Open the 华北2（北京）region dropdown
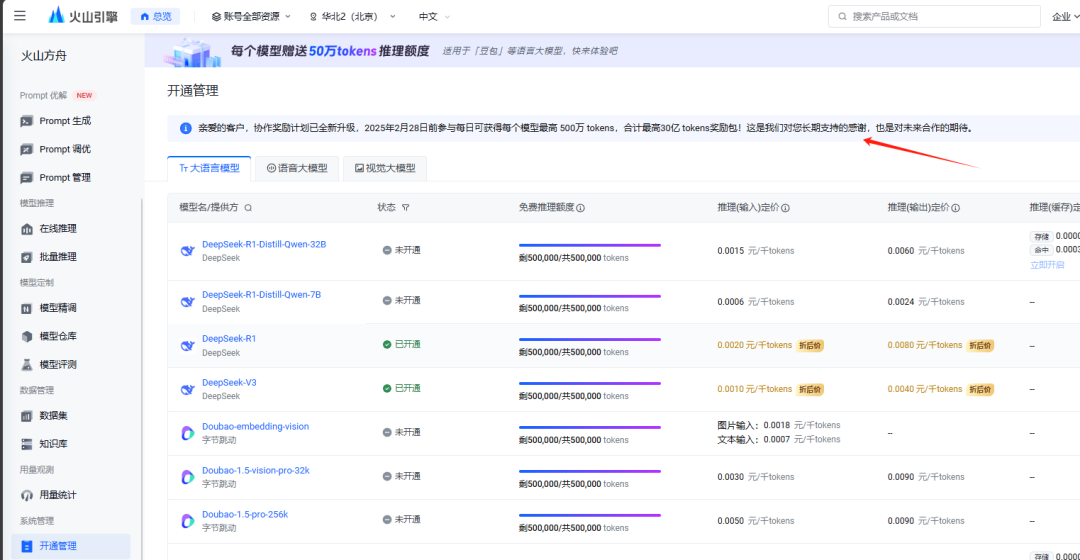 pyautogui.click(x=353, y=17)
